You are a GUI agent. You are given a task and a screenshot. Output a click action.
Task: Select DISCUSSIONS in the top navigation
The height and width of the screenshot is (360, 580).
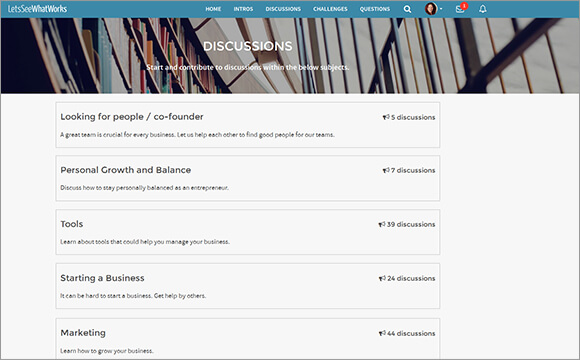coord(283,9)
